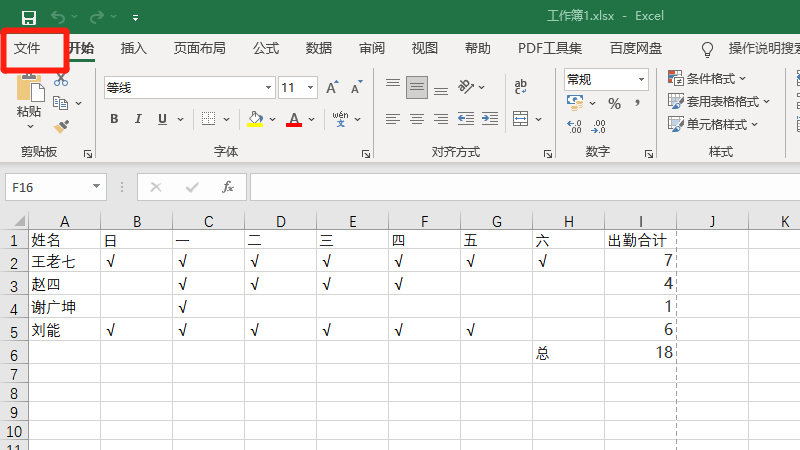Open the PDF工具集 tab
800x450 pixels.
tap(550, 48)
